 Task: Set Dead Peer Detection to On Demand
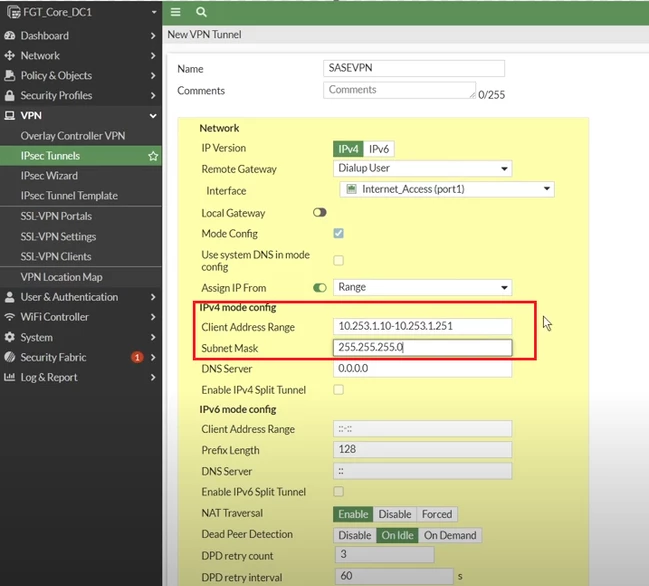point(450,536)
